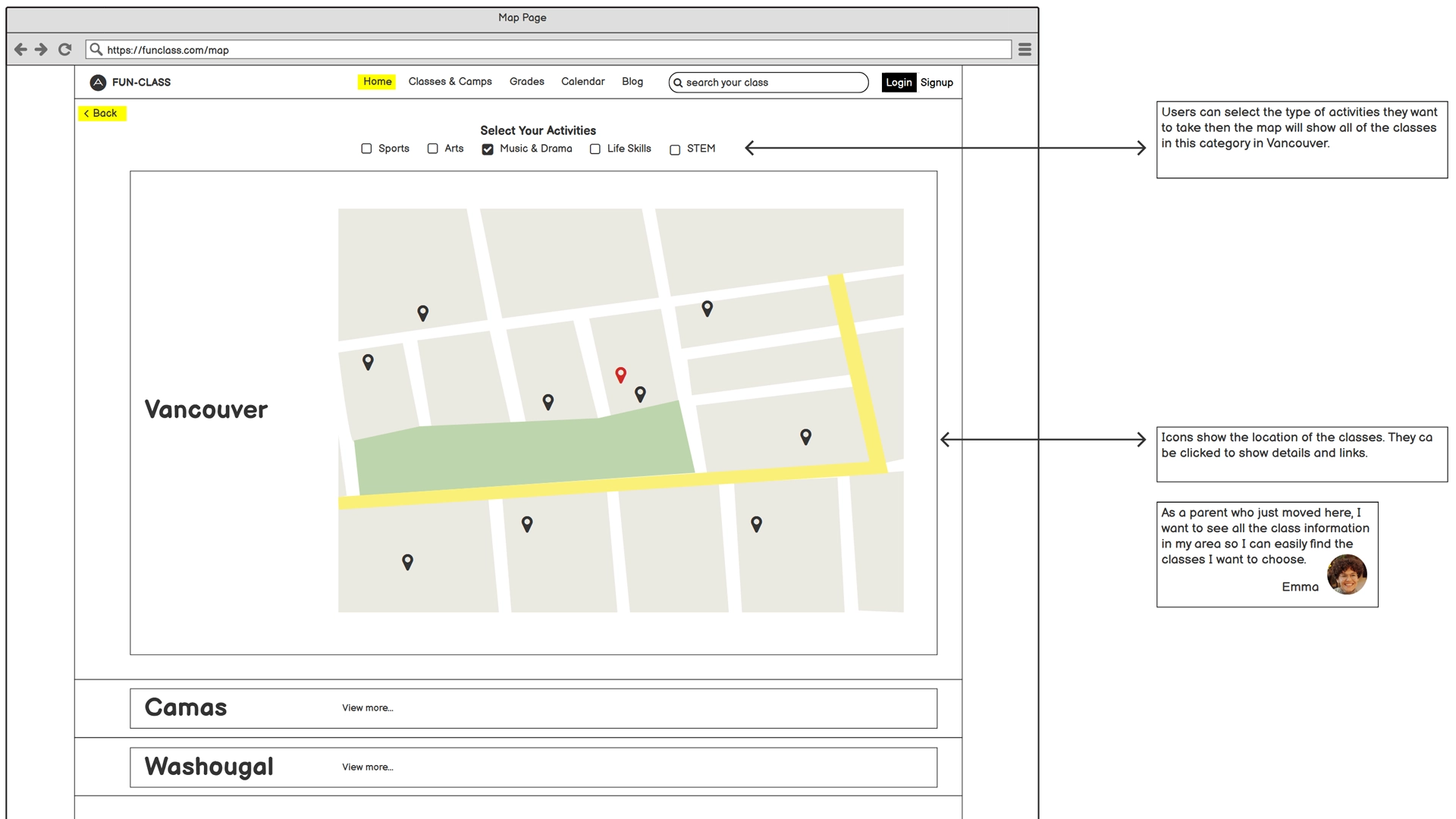Click the FUN-CLASS logo icon
This screenshot has height=819, width=1456.
(98, 82)
